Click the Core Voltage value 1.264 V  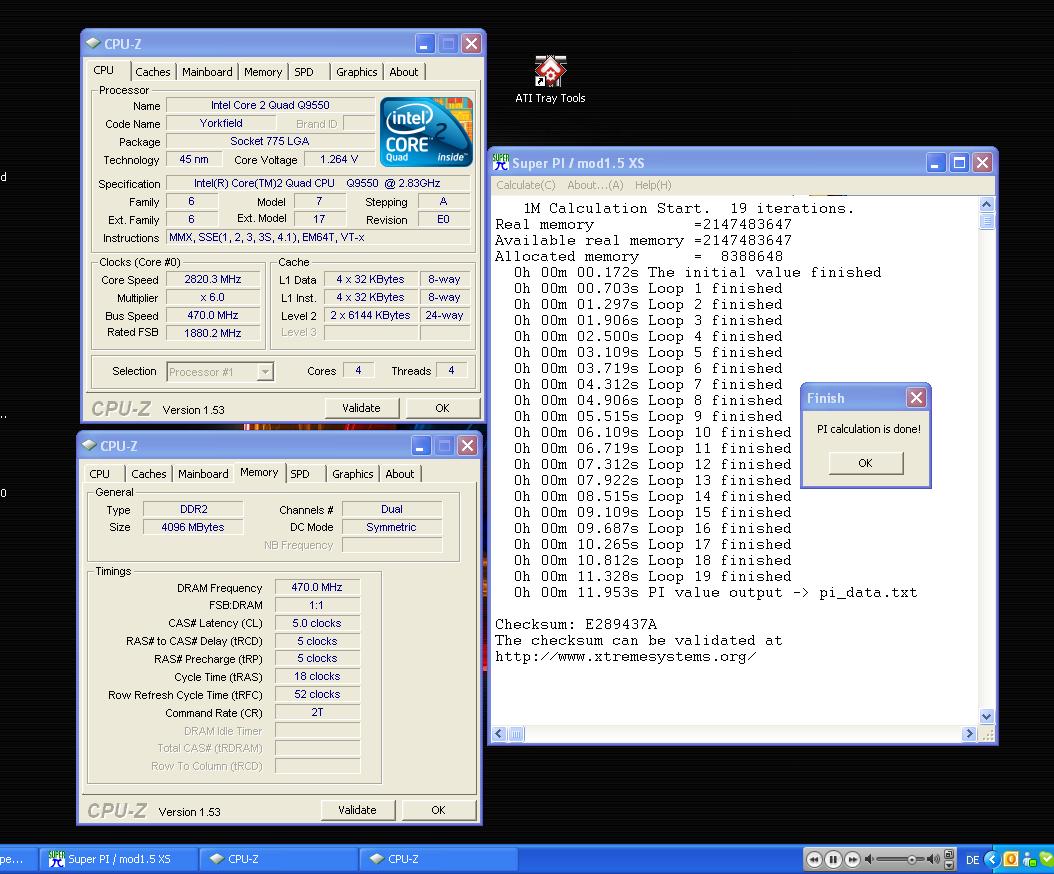339,159
